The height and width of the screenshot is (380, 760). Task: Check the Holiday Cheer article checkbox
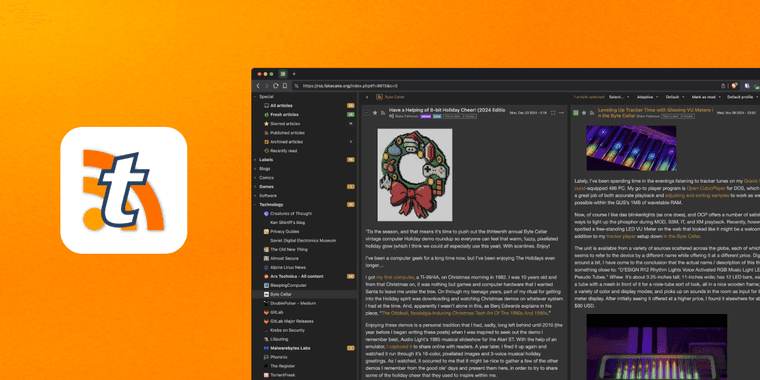point(367,112)
